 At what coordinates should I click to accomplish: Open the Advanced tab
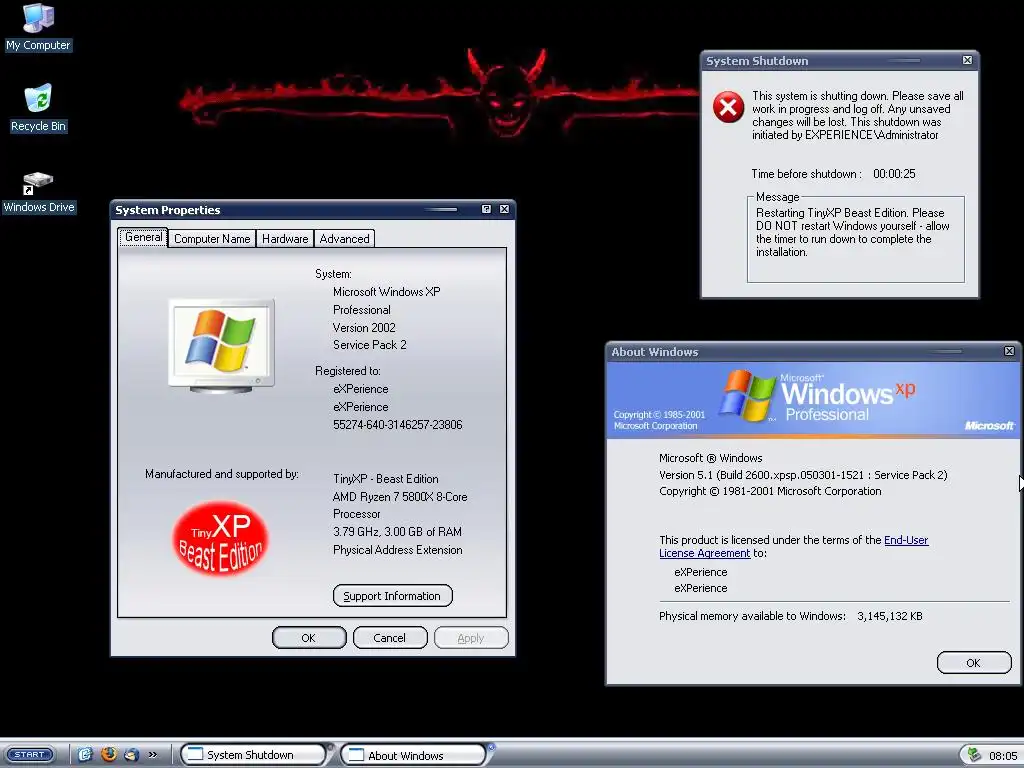(x=344, y=238)
